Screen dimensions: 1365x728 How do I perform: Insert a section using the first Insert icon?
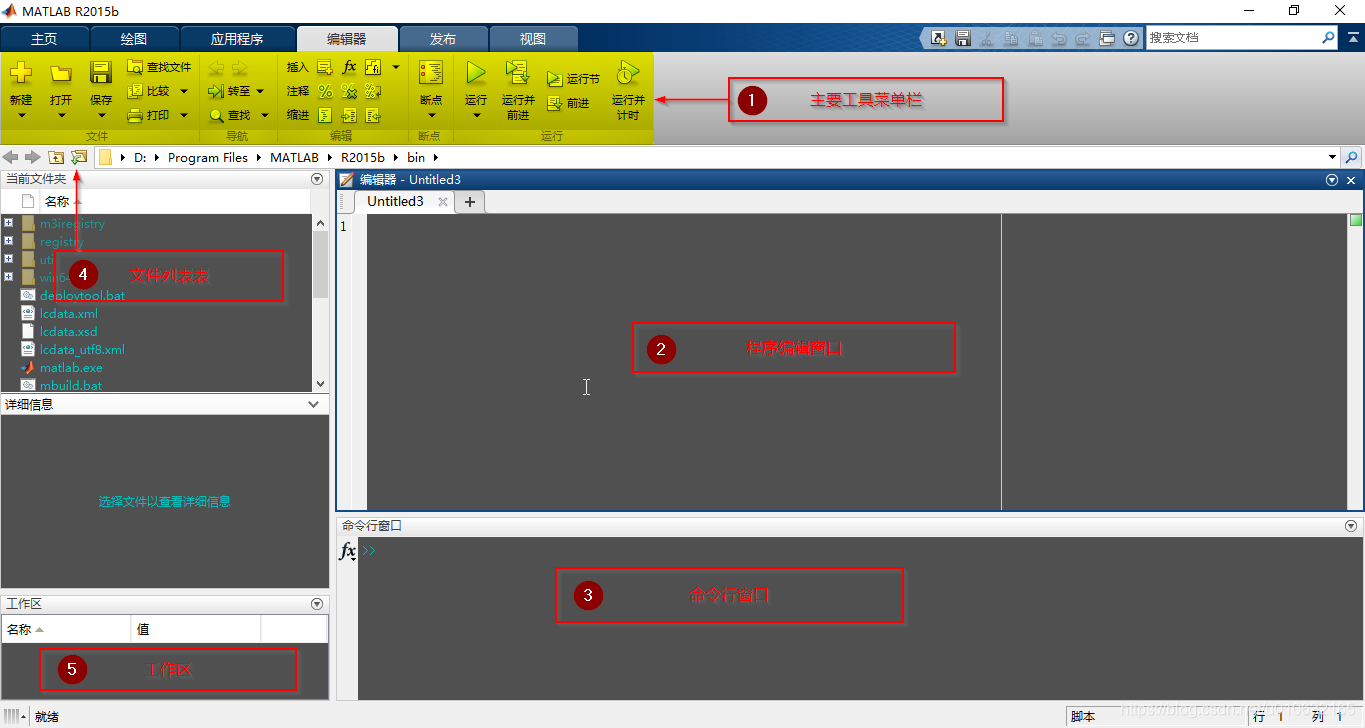tap(325, 67)
